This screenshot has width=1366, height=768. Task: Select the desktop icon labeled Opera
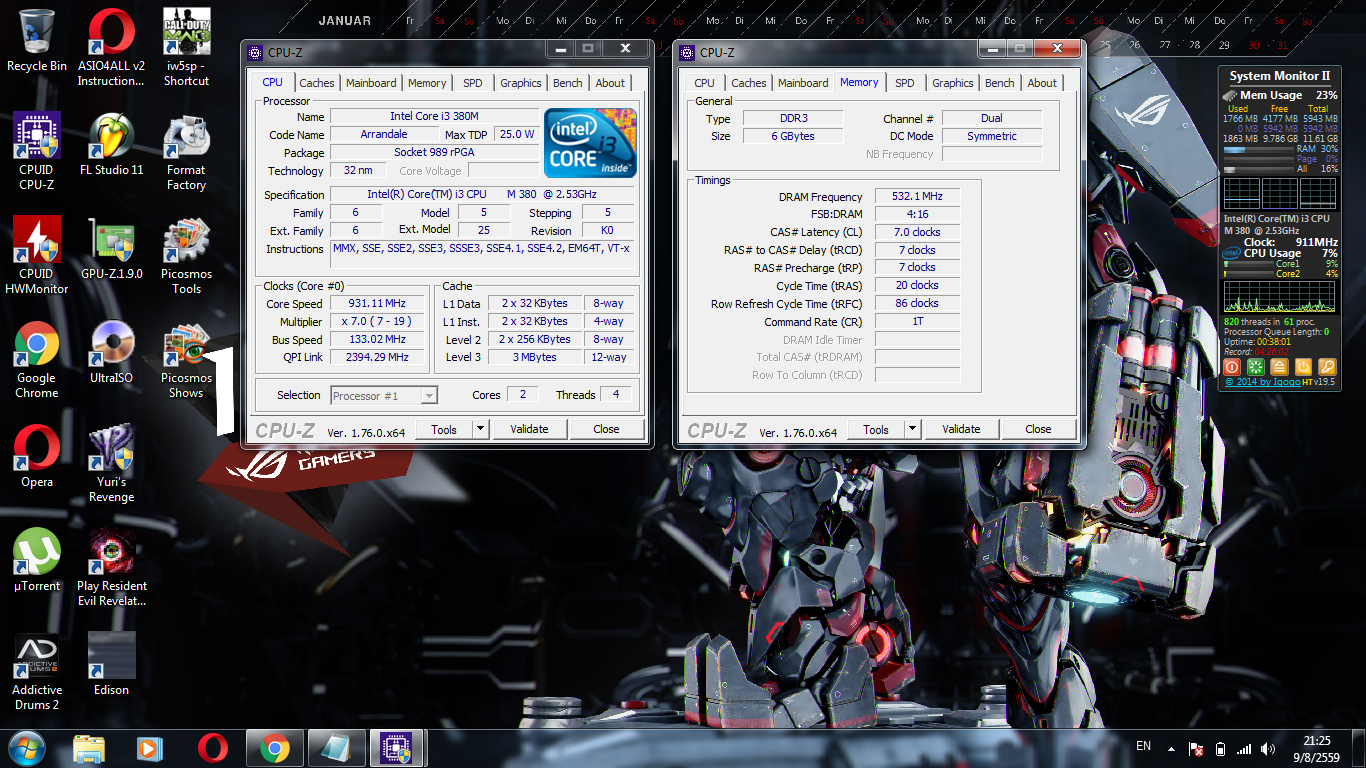[x=37, y=457]
